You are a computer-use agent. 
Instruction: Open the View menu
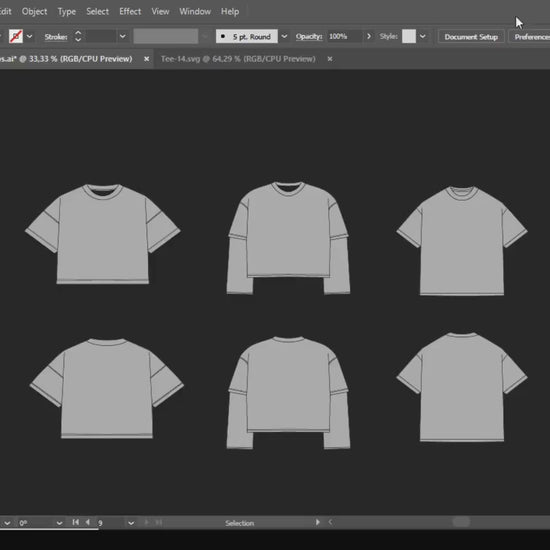point(160,12)
